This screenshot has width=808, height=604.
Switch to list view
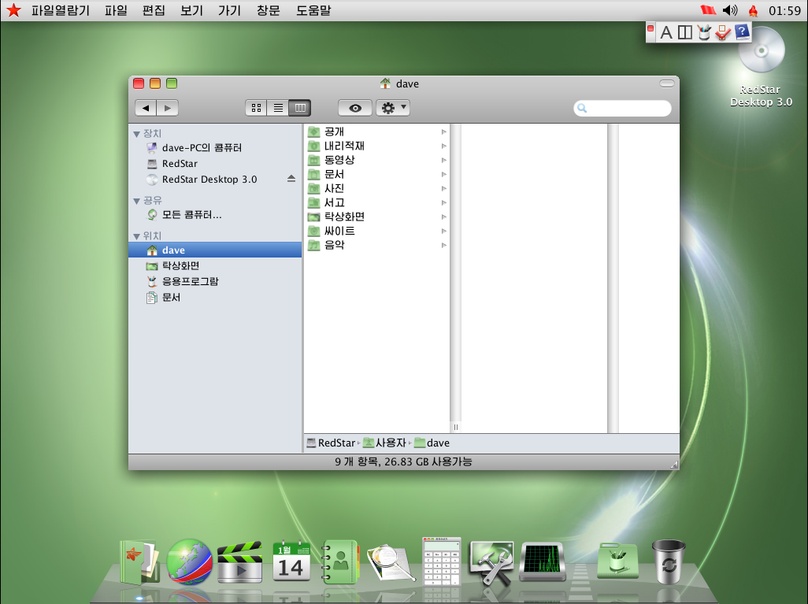[x=278, y=108]
